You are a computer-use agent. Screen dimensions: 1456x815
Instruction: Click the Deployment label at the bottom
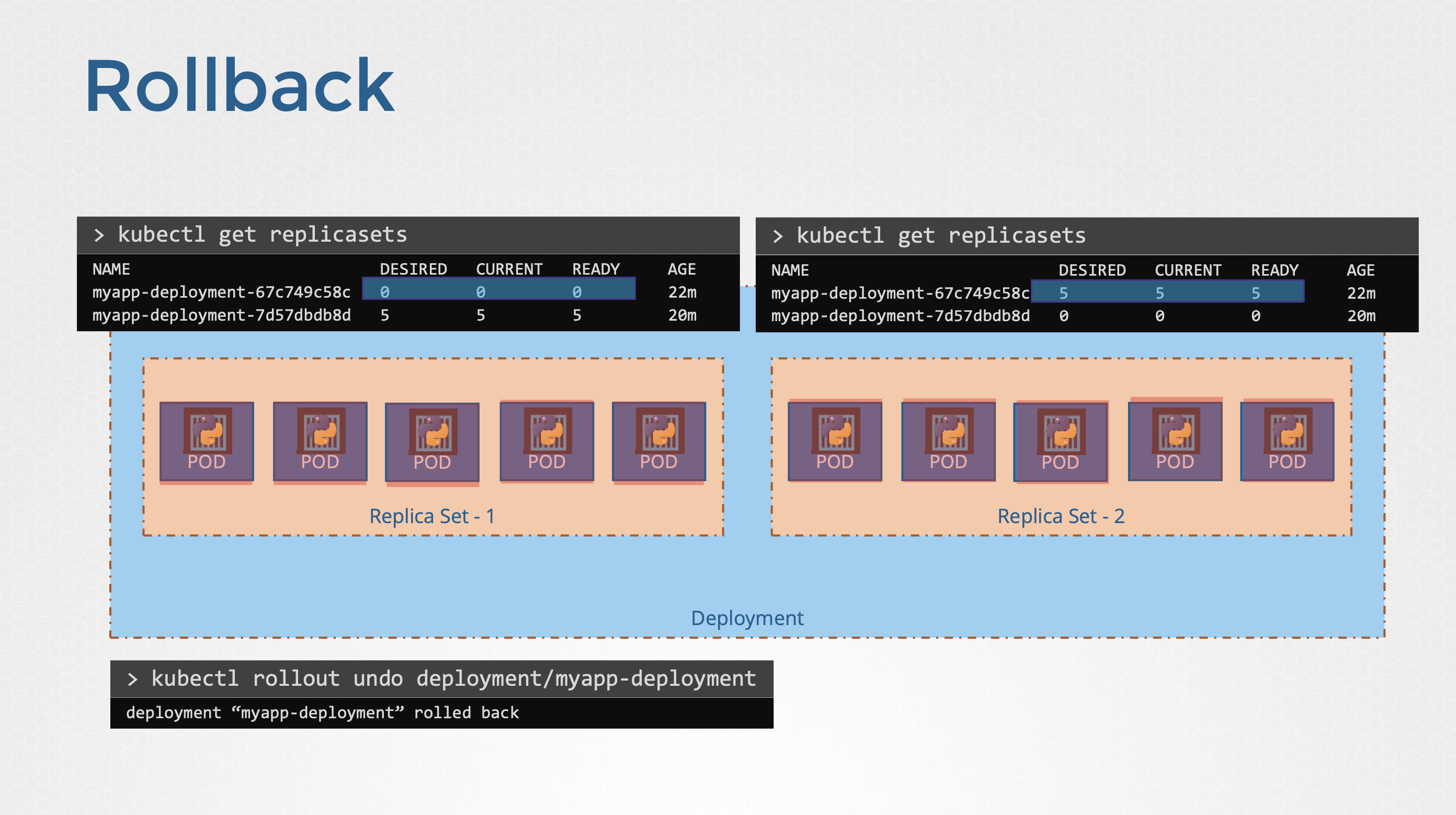pyautogui.click(x=747, y=618)
